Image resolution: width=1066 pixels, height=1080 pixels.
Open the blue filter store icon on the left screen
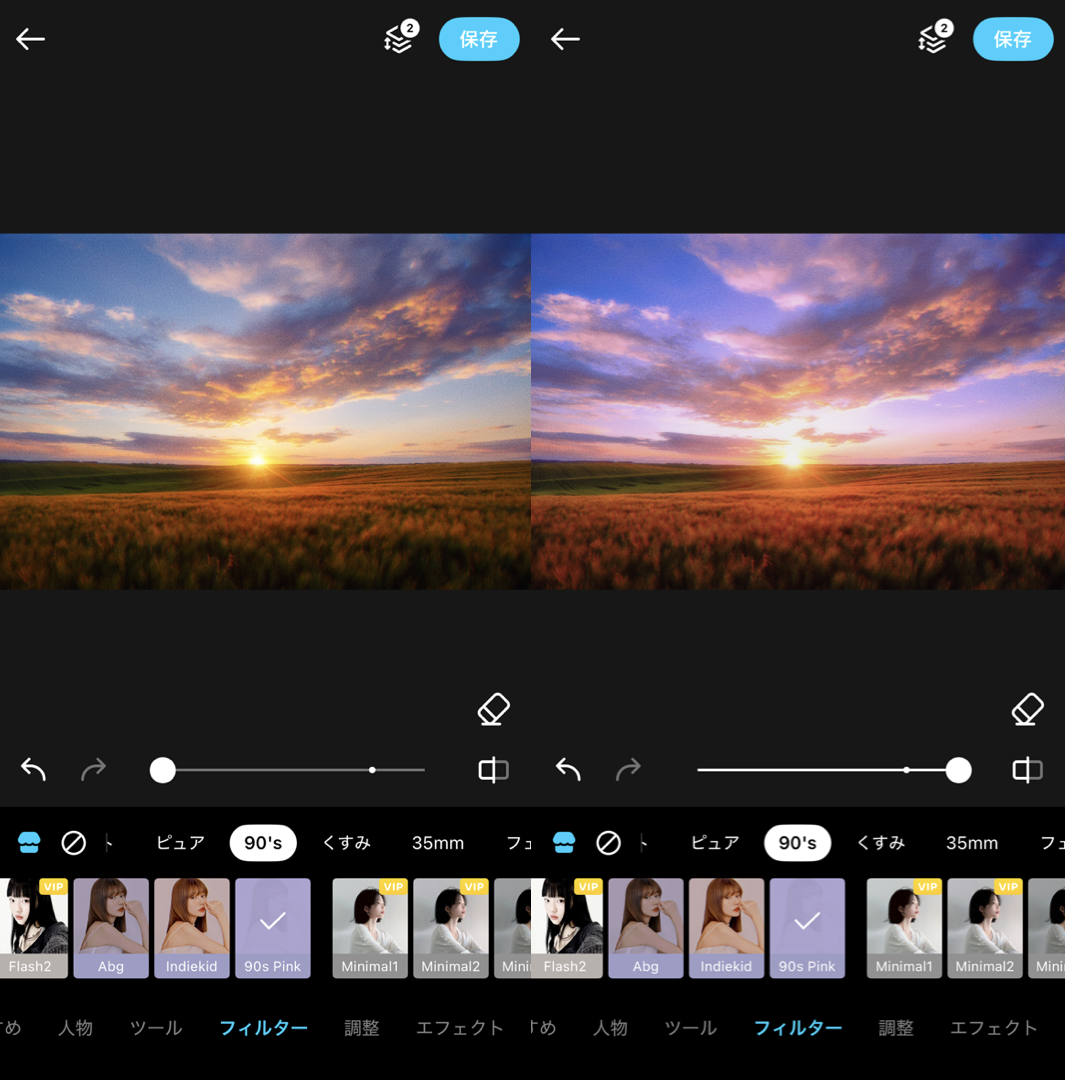[x=29, y=843]
